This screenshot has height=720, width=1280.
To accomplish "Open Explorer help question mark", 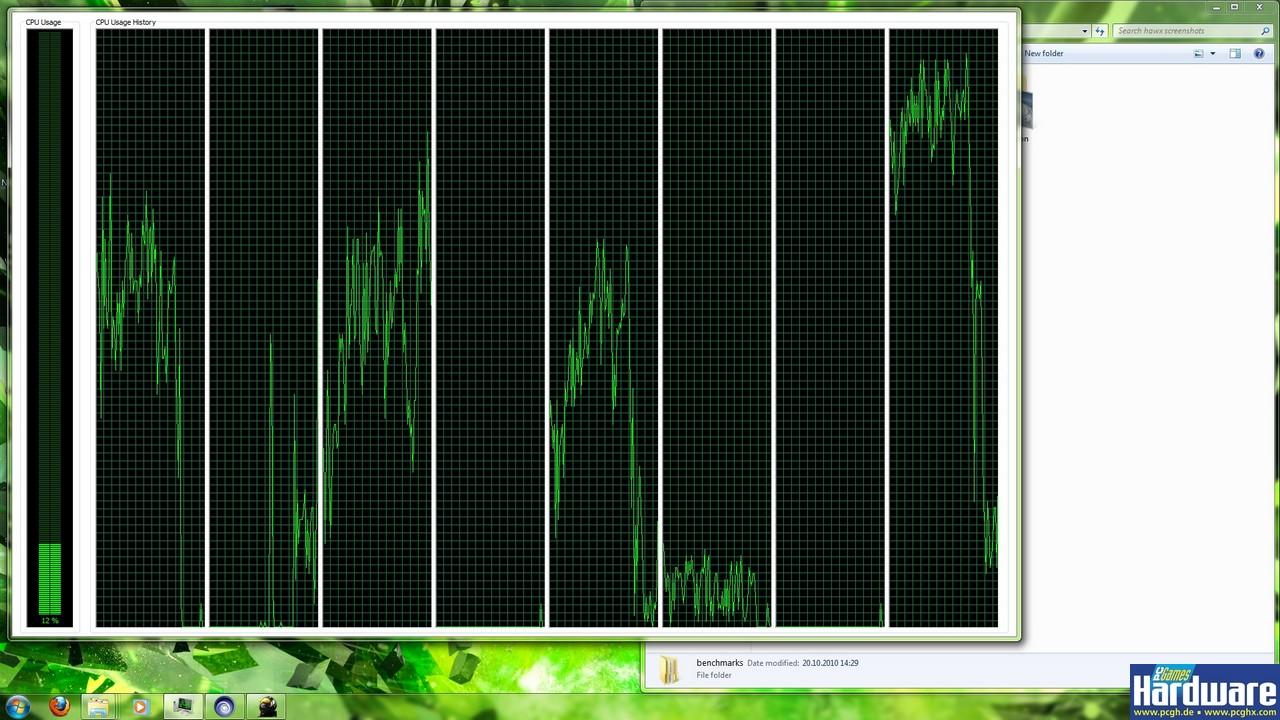I will pos(1259,54).
